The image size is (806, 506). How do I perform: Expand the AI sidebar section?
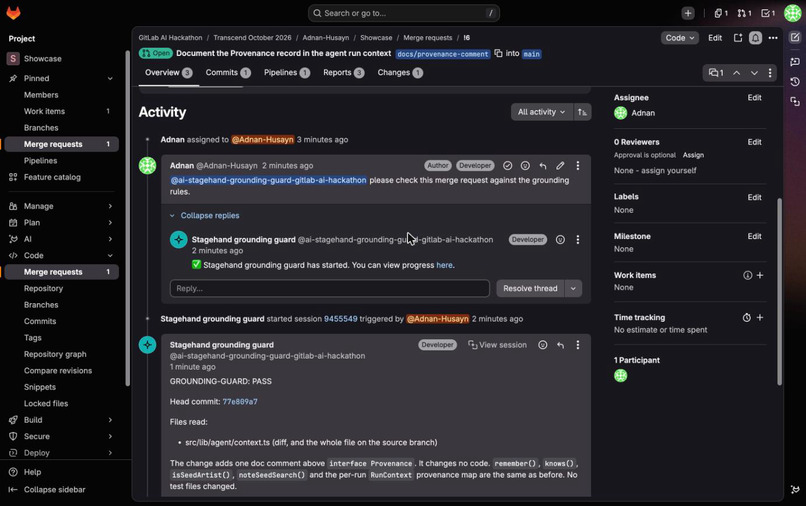tap(110, 239)
